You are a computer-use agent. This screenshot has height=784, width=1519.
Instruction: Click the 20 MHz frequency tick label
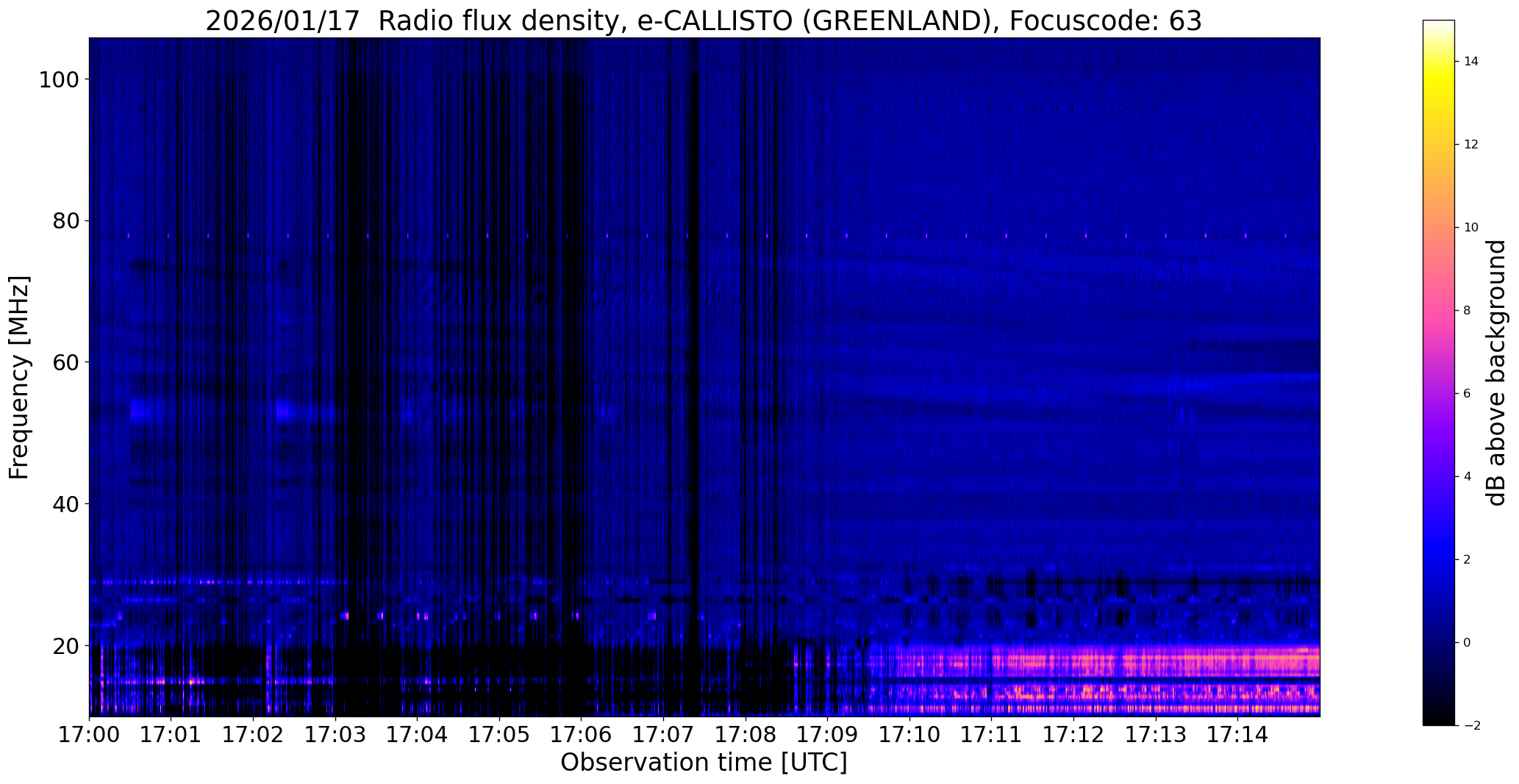tap(65, 646)
